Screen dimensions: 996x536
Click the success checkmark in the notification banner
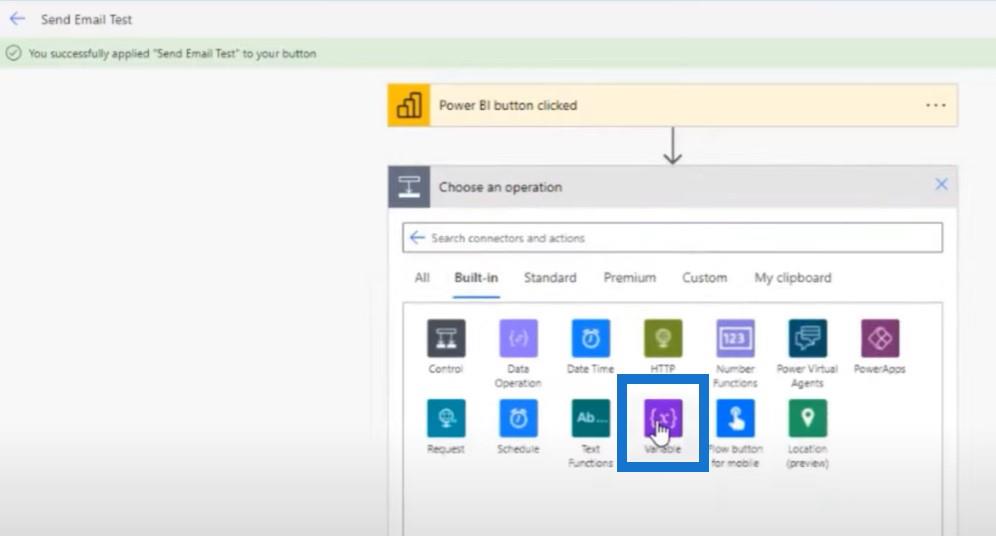point(13,53)
